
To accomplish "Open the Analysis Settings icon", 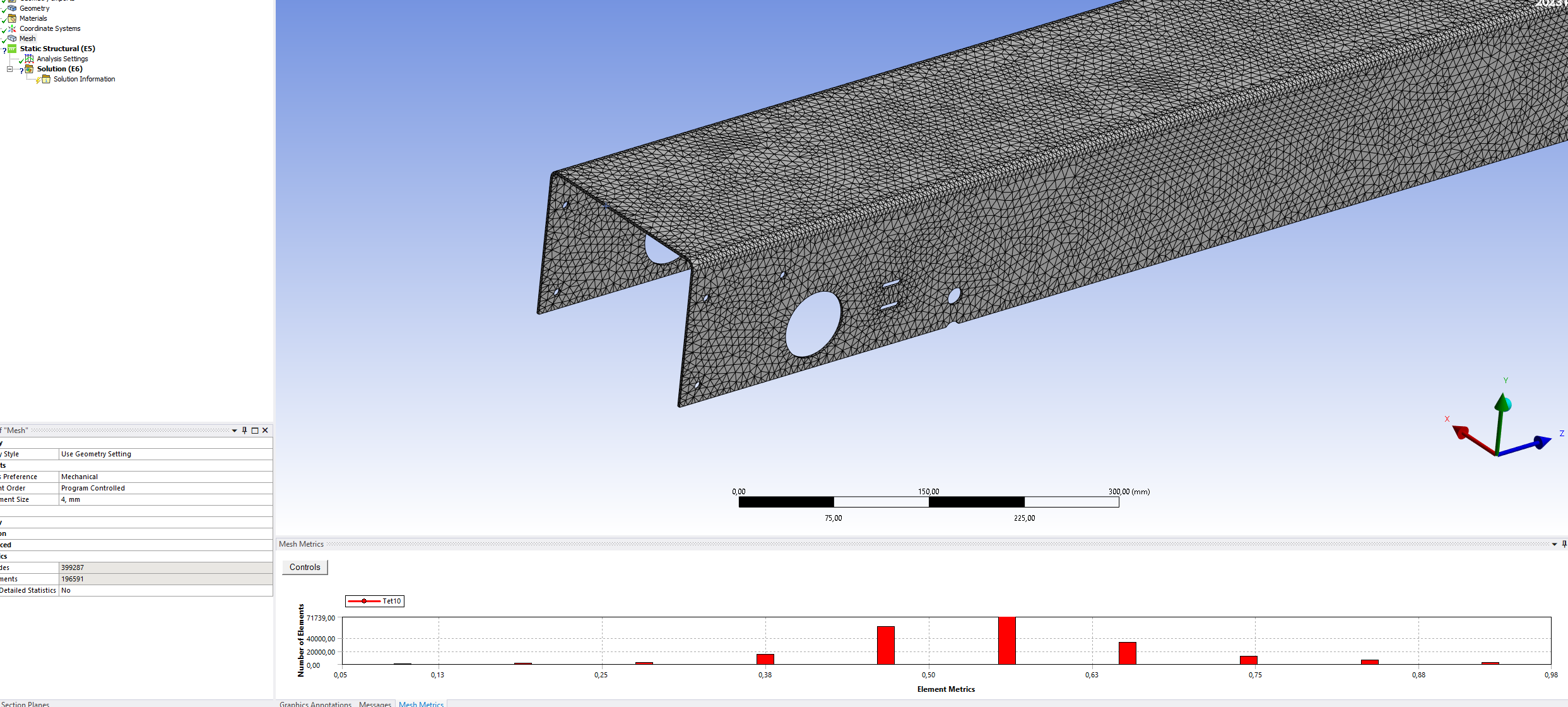I will point(29,59).
